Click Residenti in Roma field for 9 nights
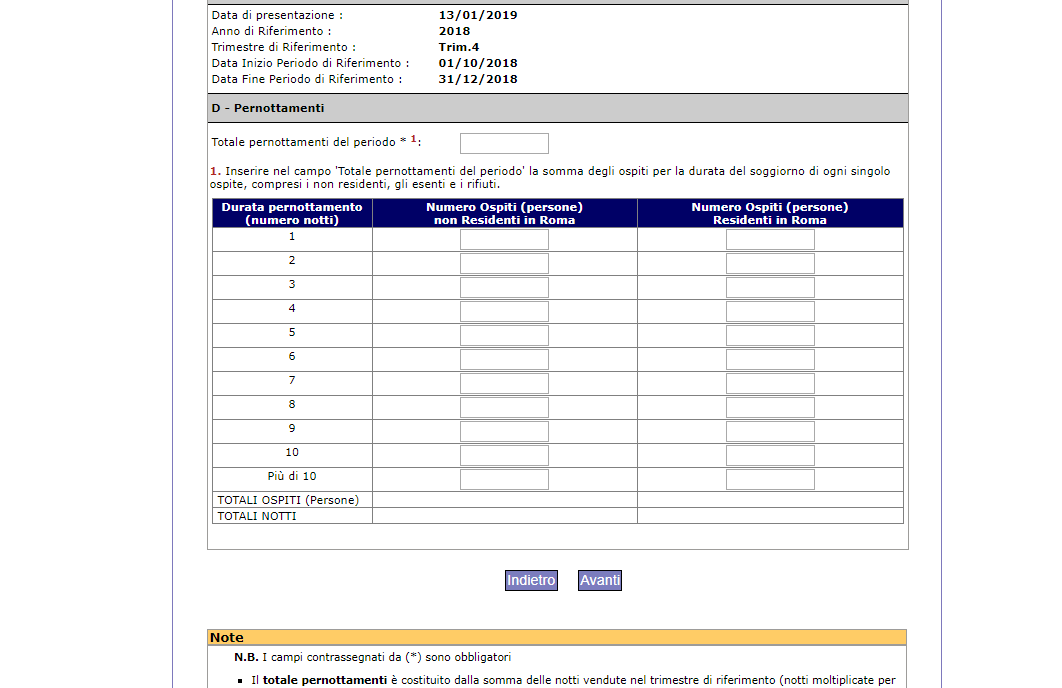 (770, 432)
